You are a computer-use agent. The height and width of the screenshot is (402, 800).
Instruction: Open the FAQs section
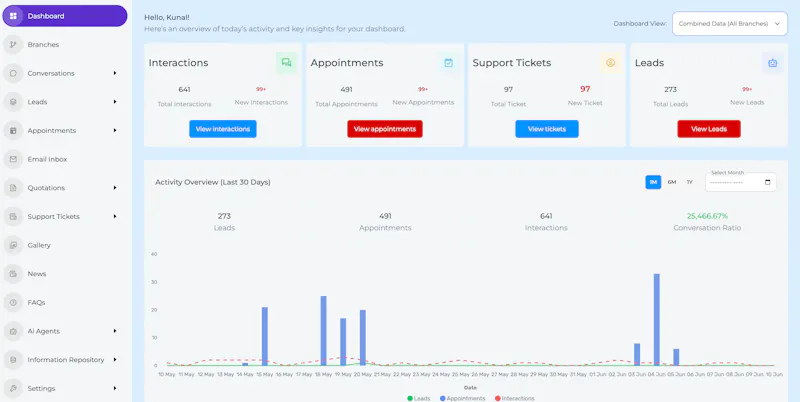point(65,302)
